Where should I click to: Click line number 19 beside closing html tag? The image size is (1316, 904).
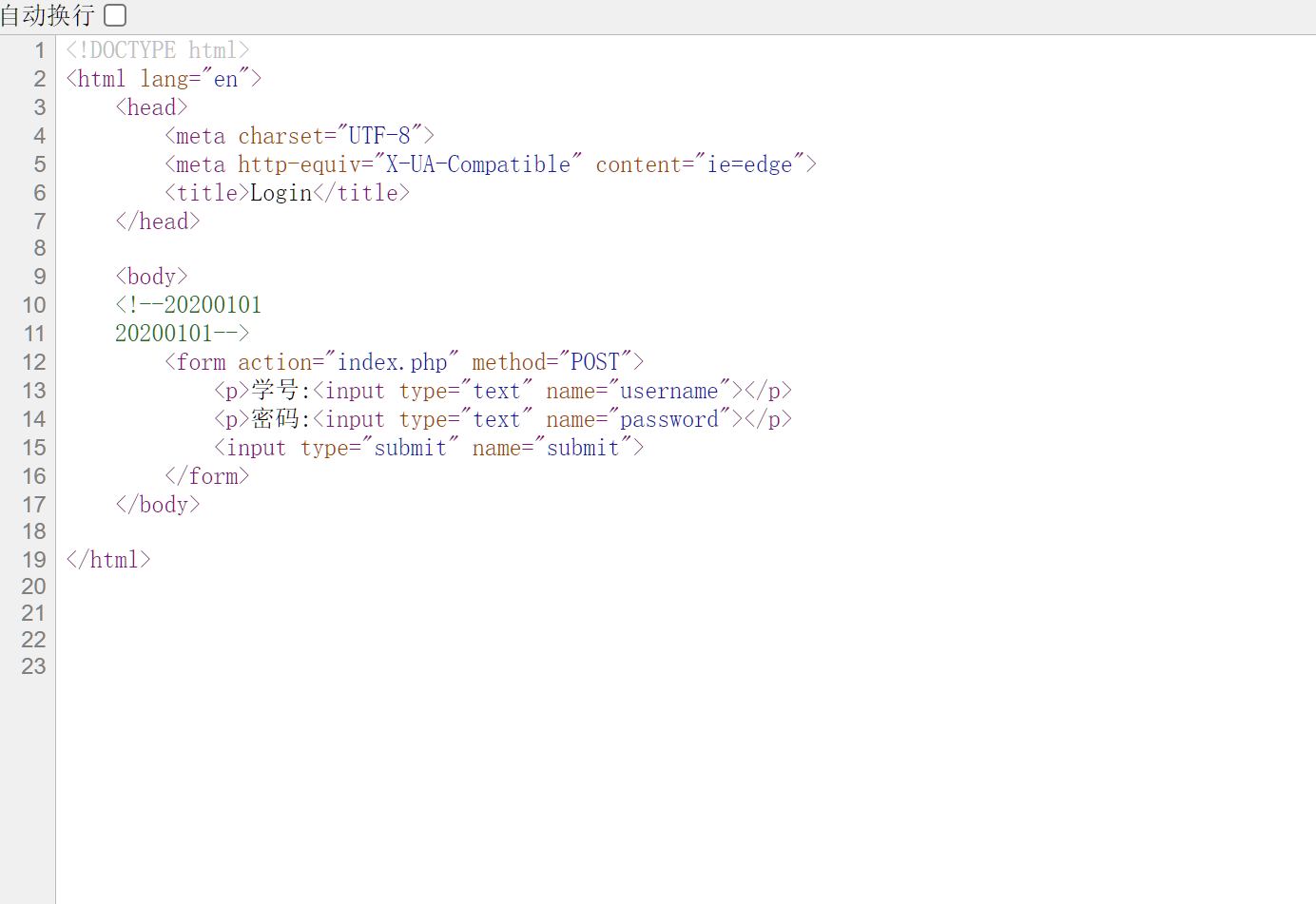coord(33,559)
